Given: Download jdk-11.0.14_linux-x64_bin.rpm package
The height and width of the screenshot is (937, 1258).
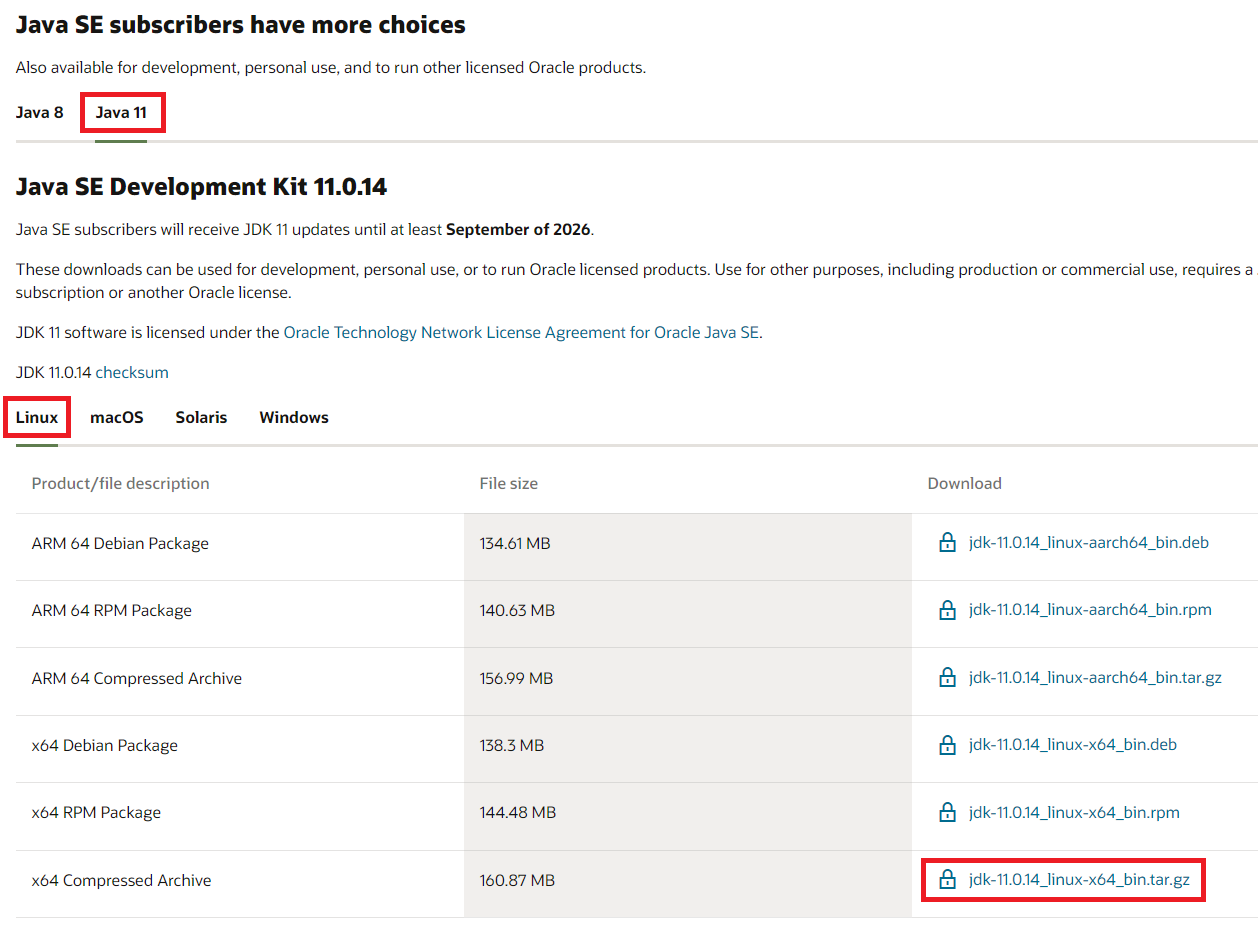Looking at the screenshot, I should tap(1073, 812).
